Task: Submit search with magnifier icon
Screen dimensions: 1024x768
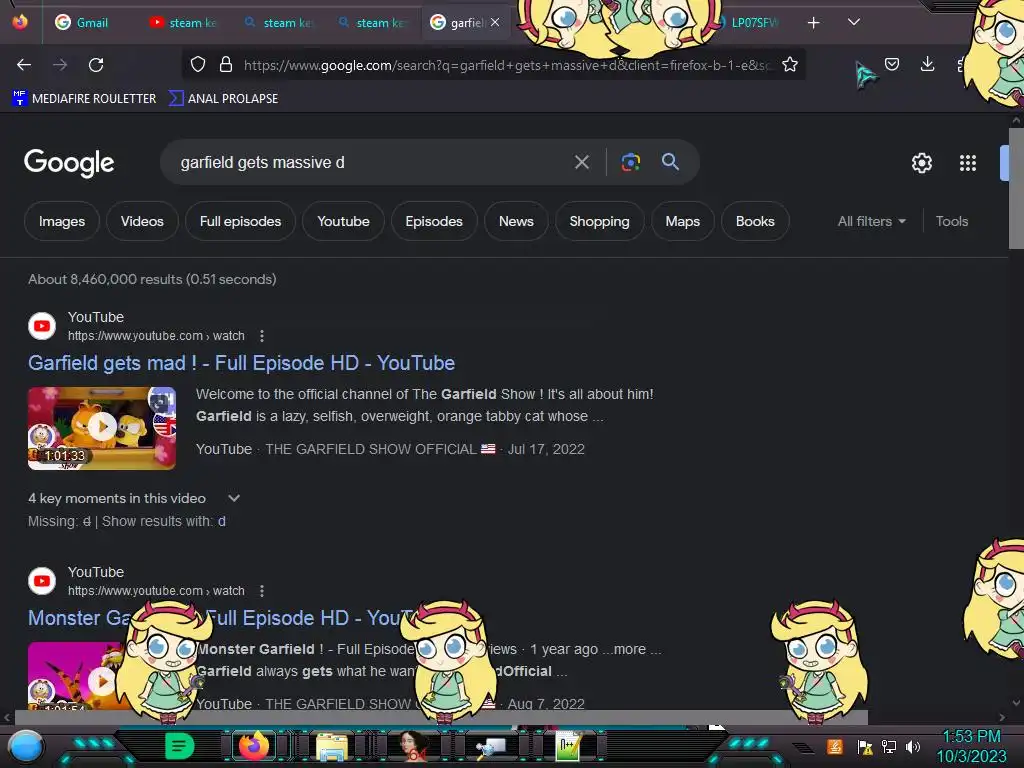Action: (x=670, y=162)
